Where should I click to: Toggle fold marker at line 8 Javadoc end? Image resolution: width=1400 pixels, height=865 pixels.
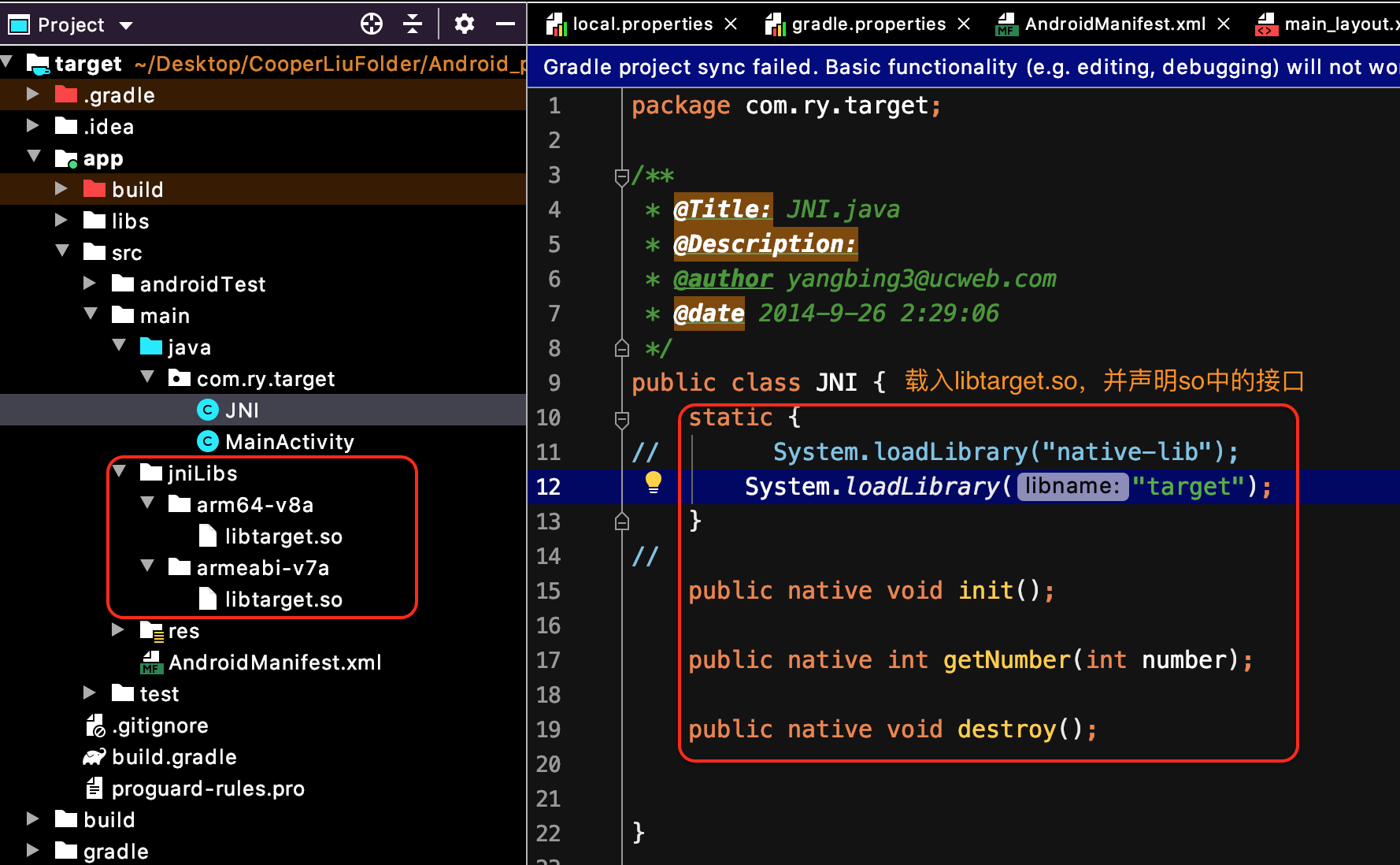622,347
